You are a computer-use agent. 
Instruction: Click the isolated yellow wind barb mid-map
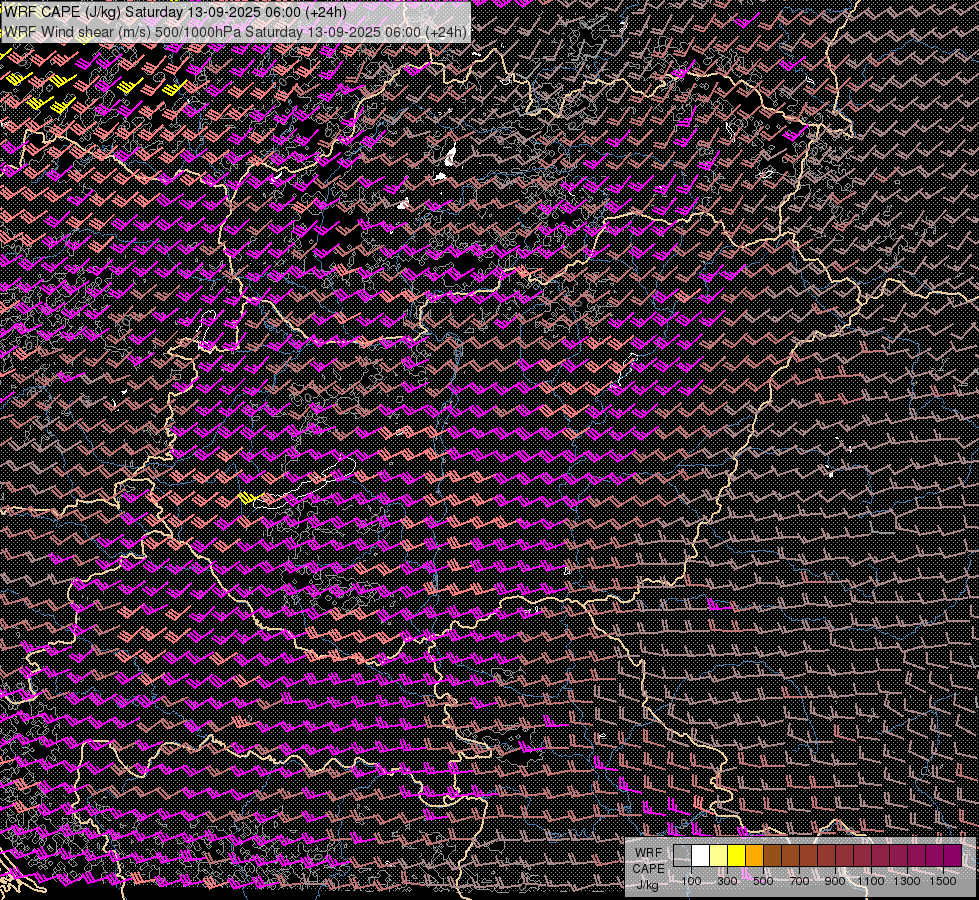click(247, 497)
